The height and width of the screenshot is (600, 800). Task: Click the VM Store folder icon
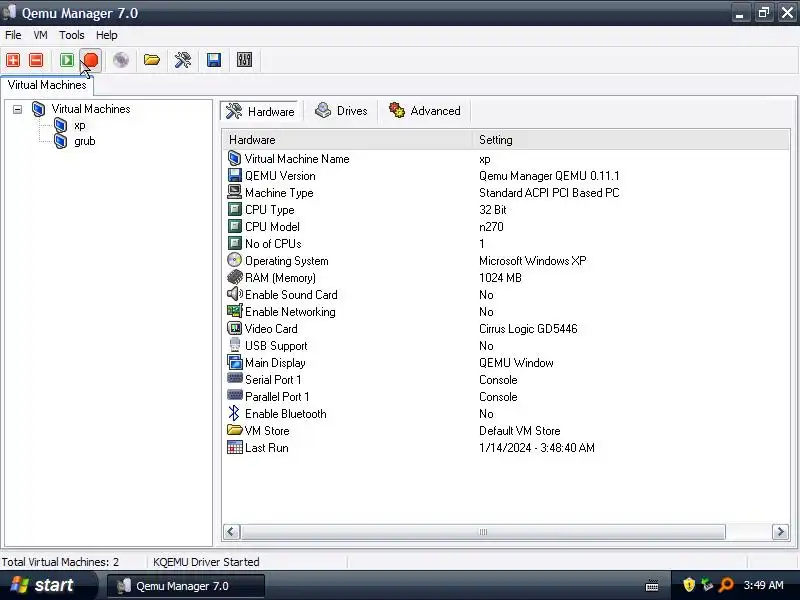tap(235, 430)
